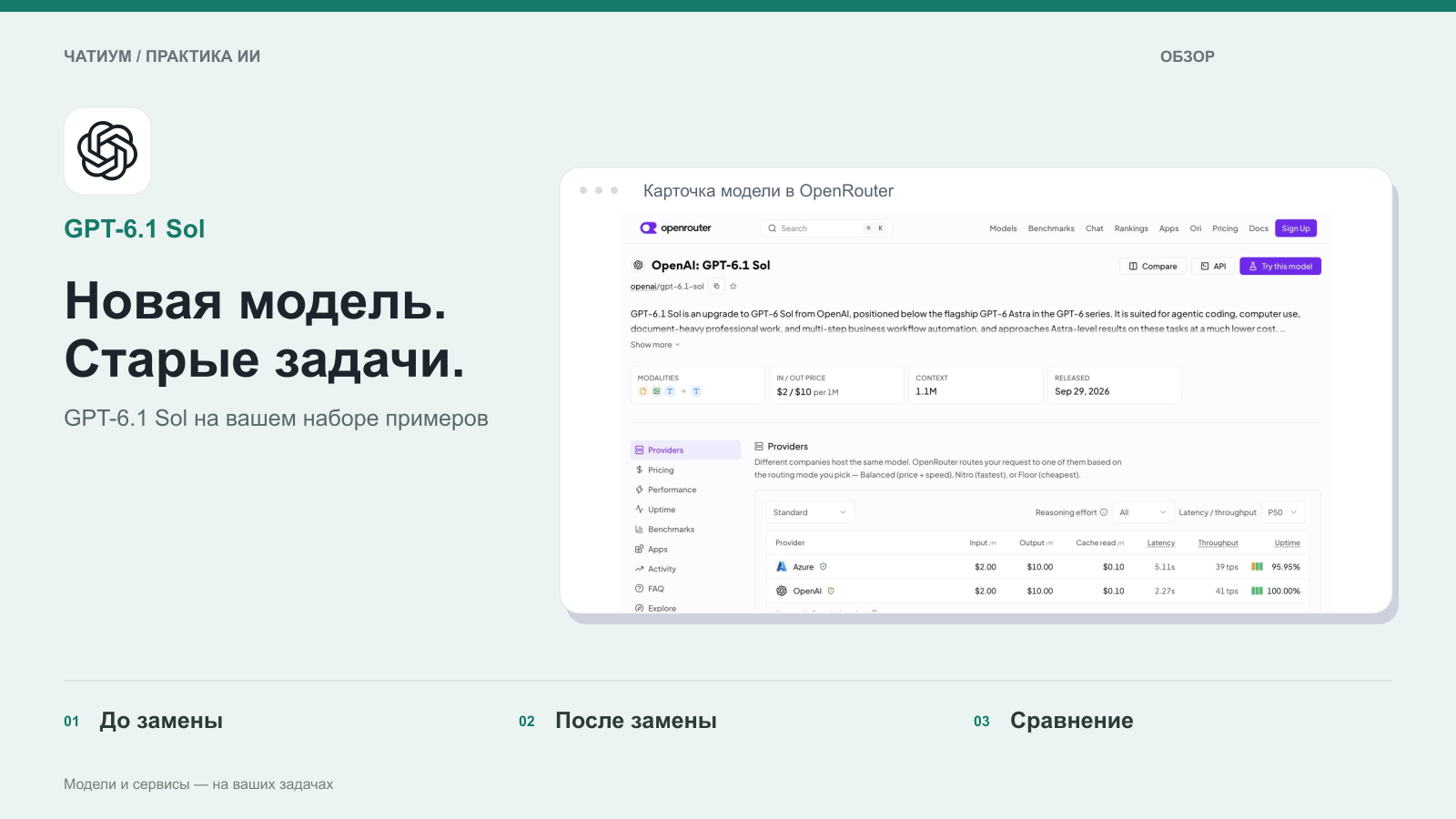Open the P50 latency percentile dropdown
1456x819 pixels.
[x=1283, y=512]
